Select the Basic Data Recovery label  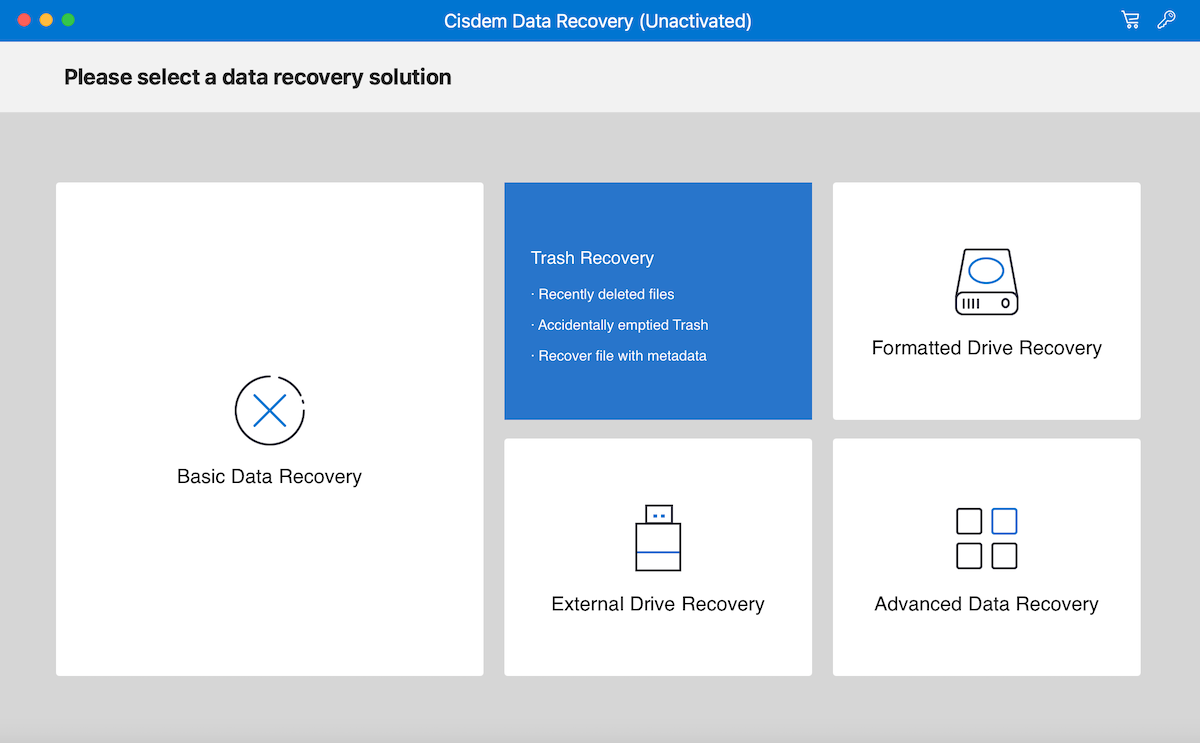click(269, 476)
